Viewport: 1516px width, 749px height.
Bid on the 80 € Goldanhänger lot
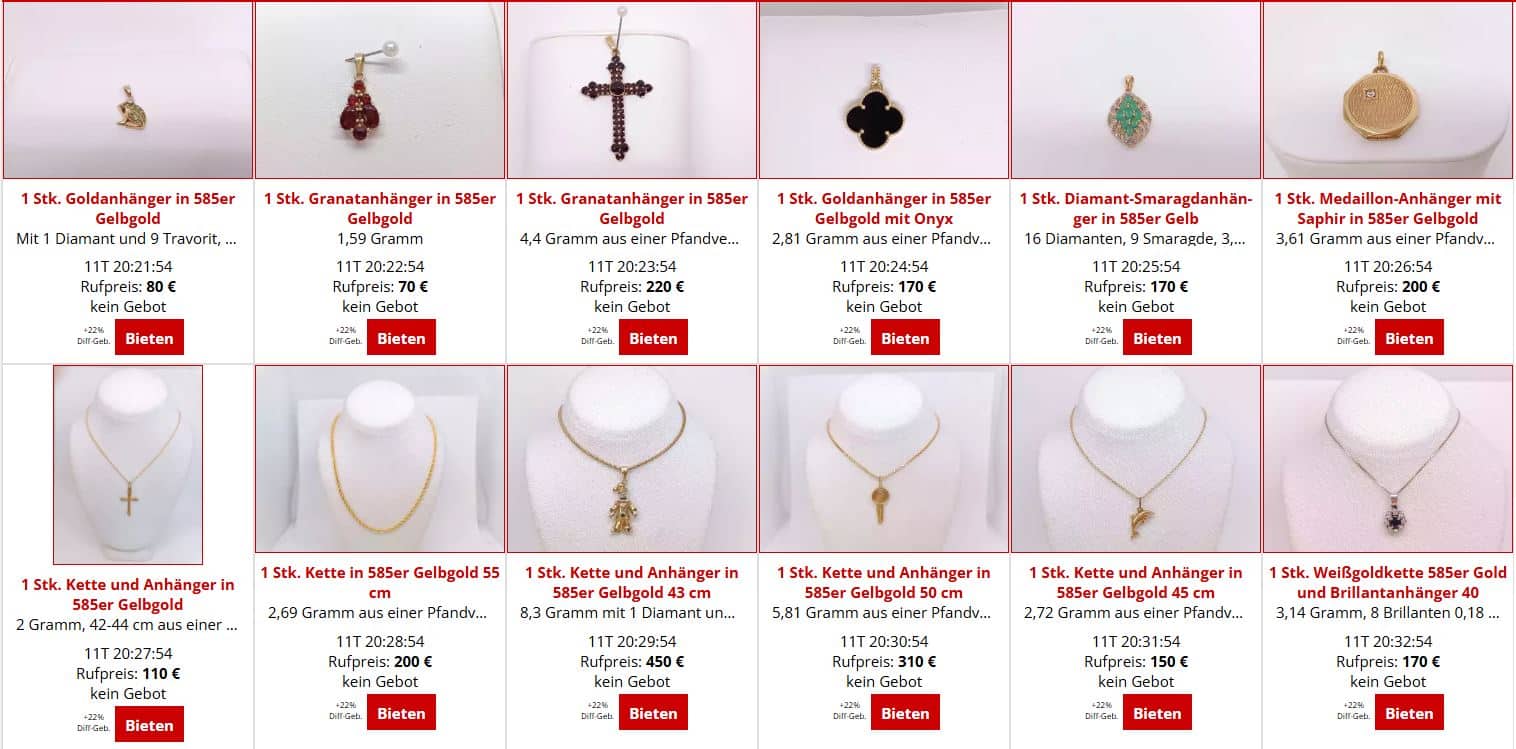pyautogui.click(x=149, y=338)
